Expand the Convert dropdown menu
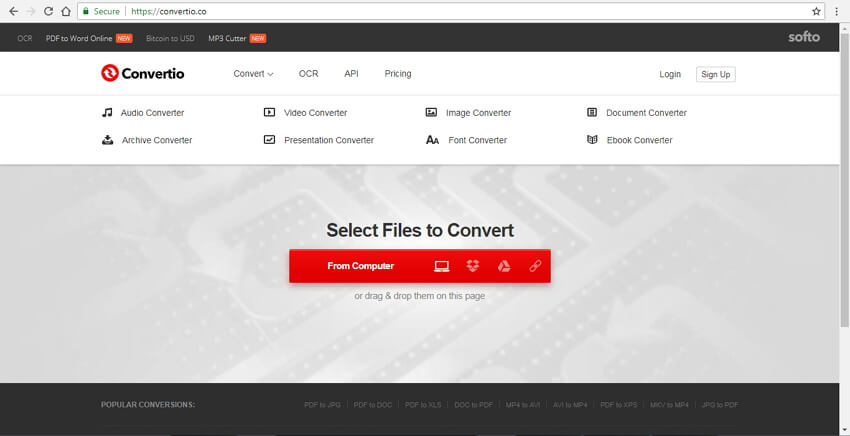850x436 pixels. (x=253, y=74)
